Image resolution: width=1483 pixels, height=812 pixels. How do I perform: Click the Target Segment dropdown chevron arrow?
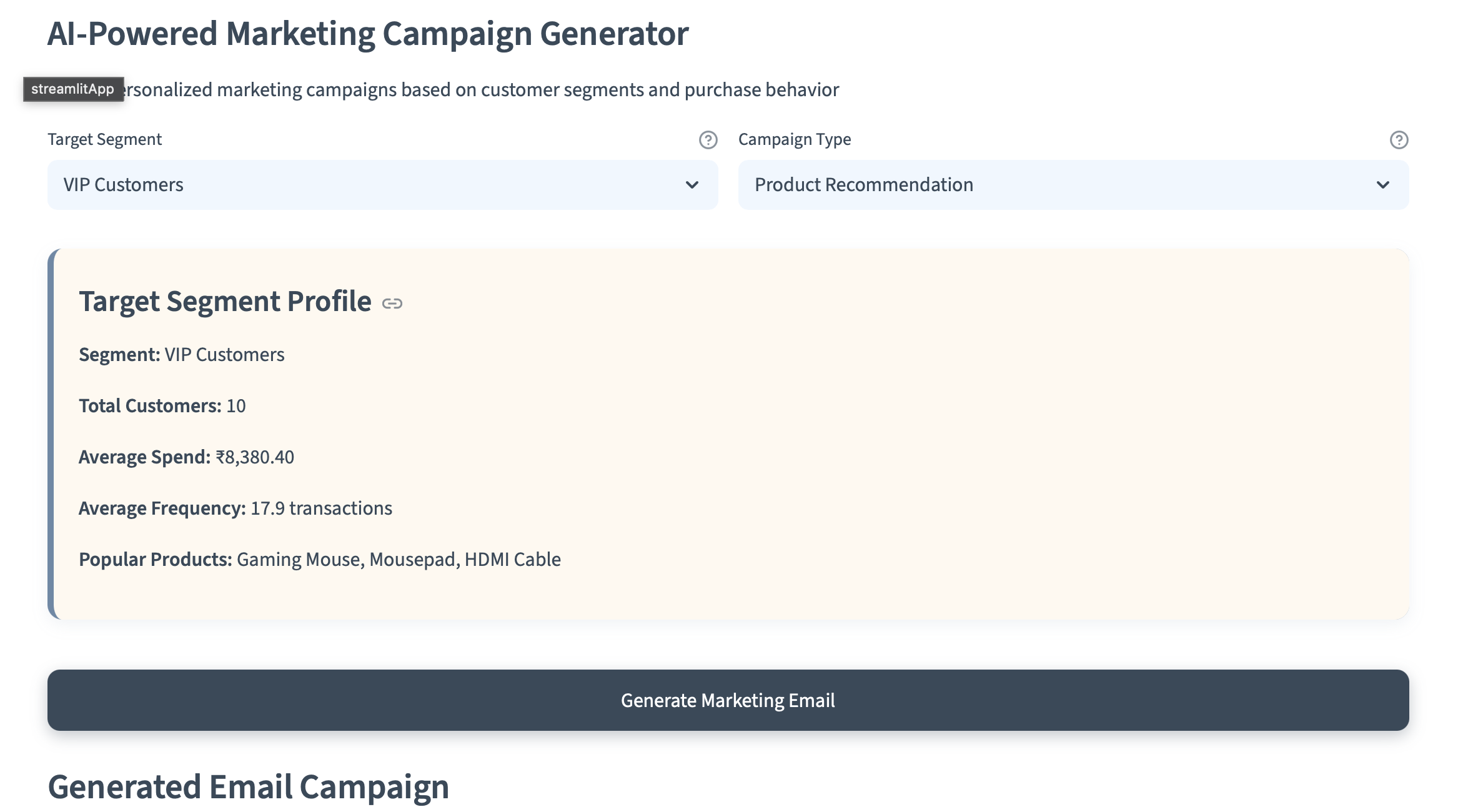(692, 185)
